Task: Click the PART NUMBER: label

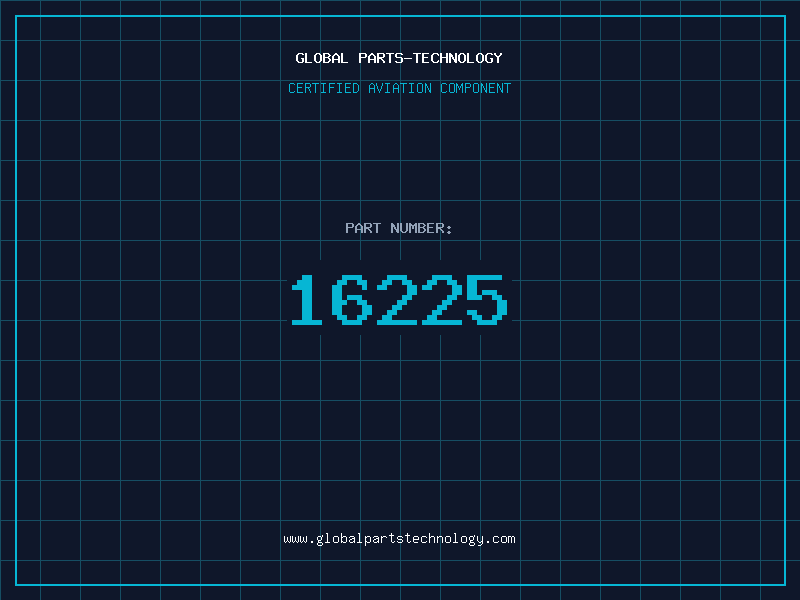Action: pos(398,228)
